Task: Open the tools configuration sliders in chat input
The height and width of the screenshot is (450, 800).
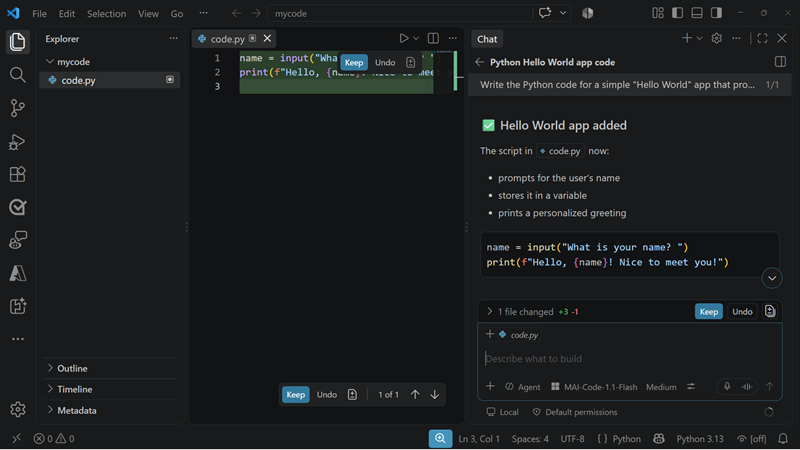Action: [691, 387]
